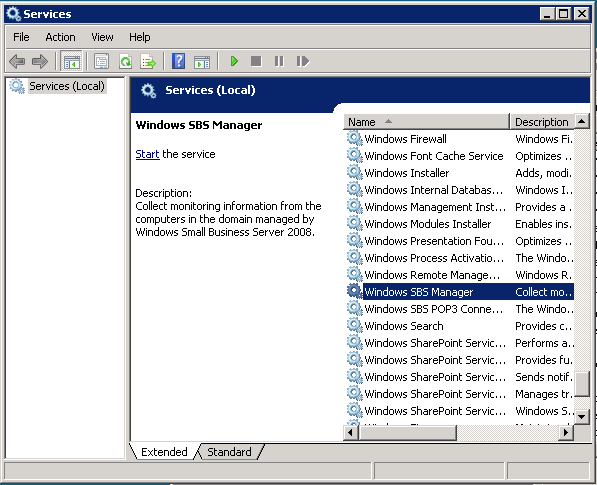
Task: Click gear icon beside Windows Installer
Action: [x=354, y=172]
